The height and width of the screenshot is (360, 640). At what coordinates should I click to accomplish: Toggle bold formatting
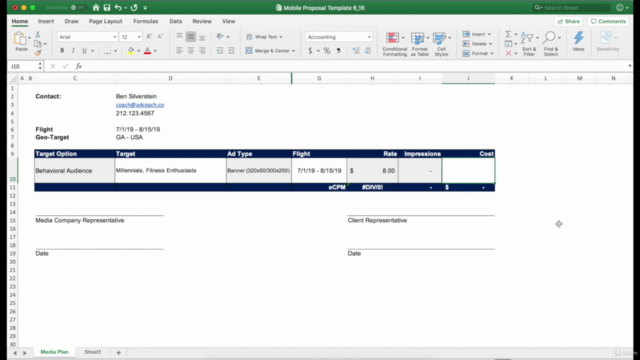click(62, 51)
